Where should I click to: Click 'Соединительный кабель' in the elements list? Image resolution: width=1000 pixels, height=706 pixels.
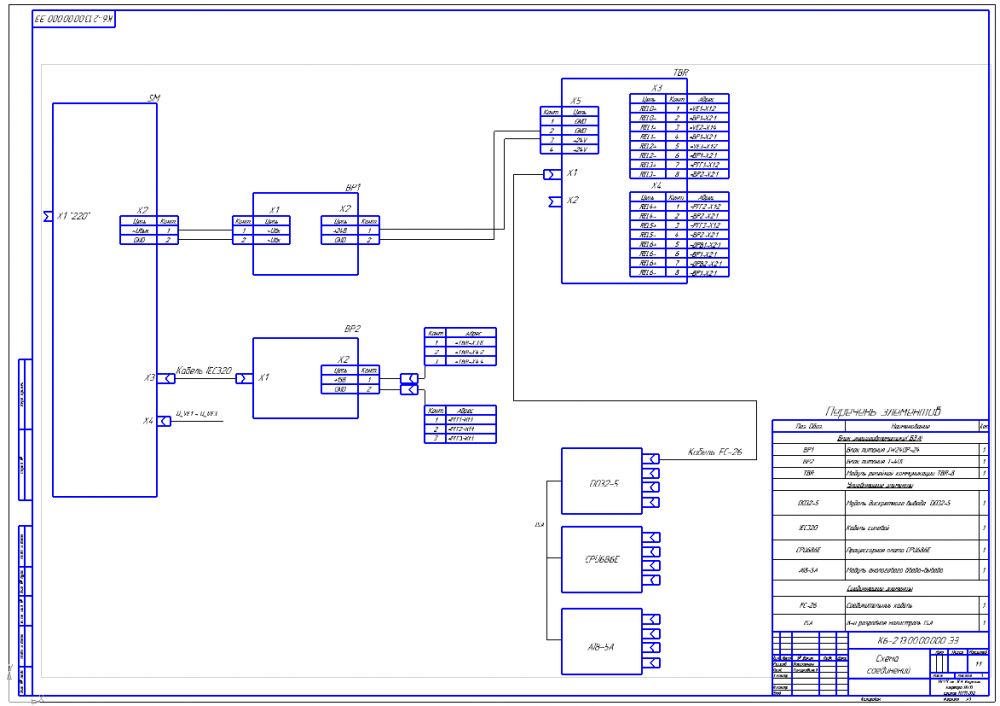(879, 605)
